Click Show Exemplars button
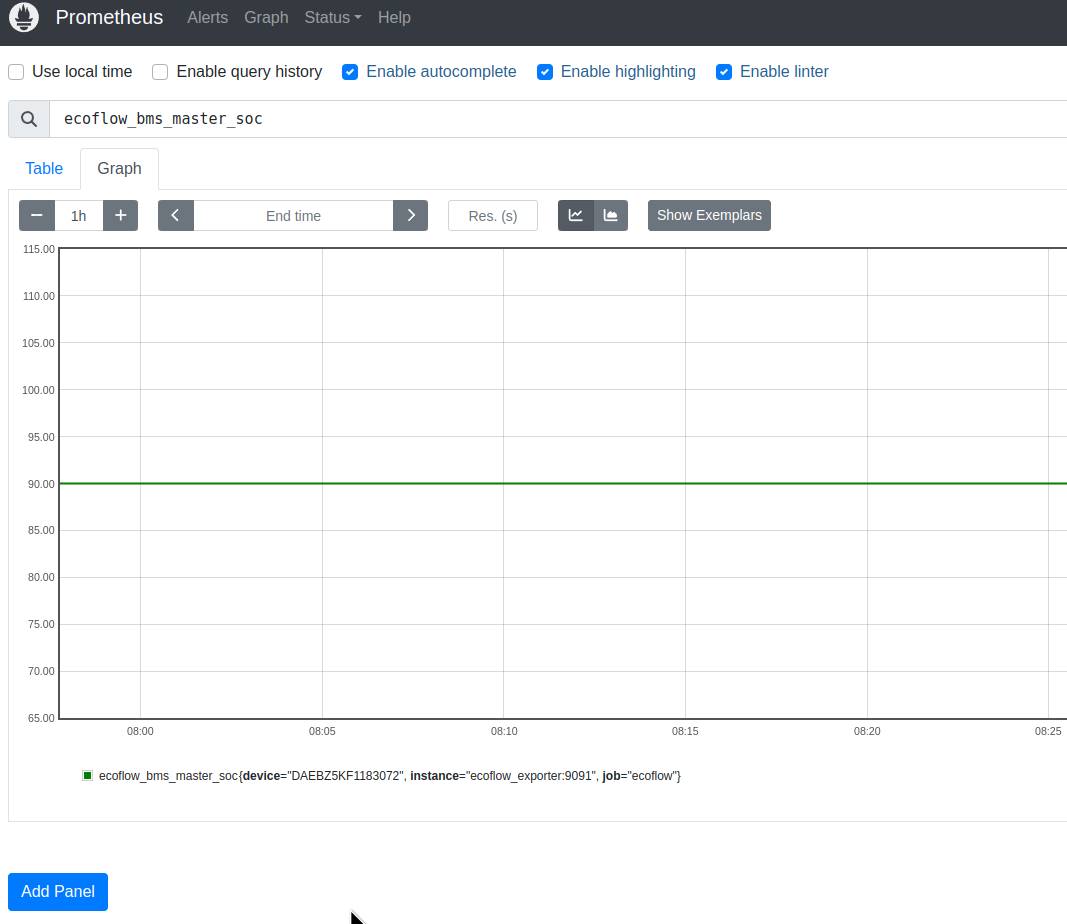This screenshot has height=924, width=1067. (709, 216)
